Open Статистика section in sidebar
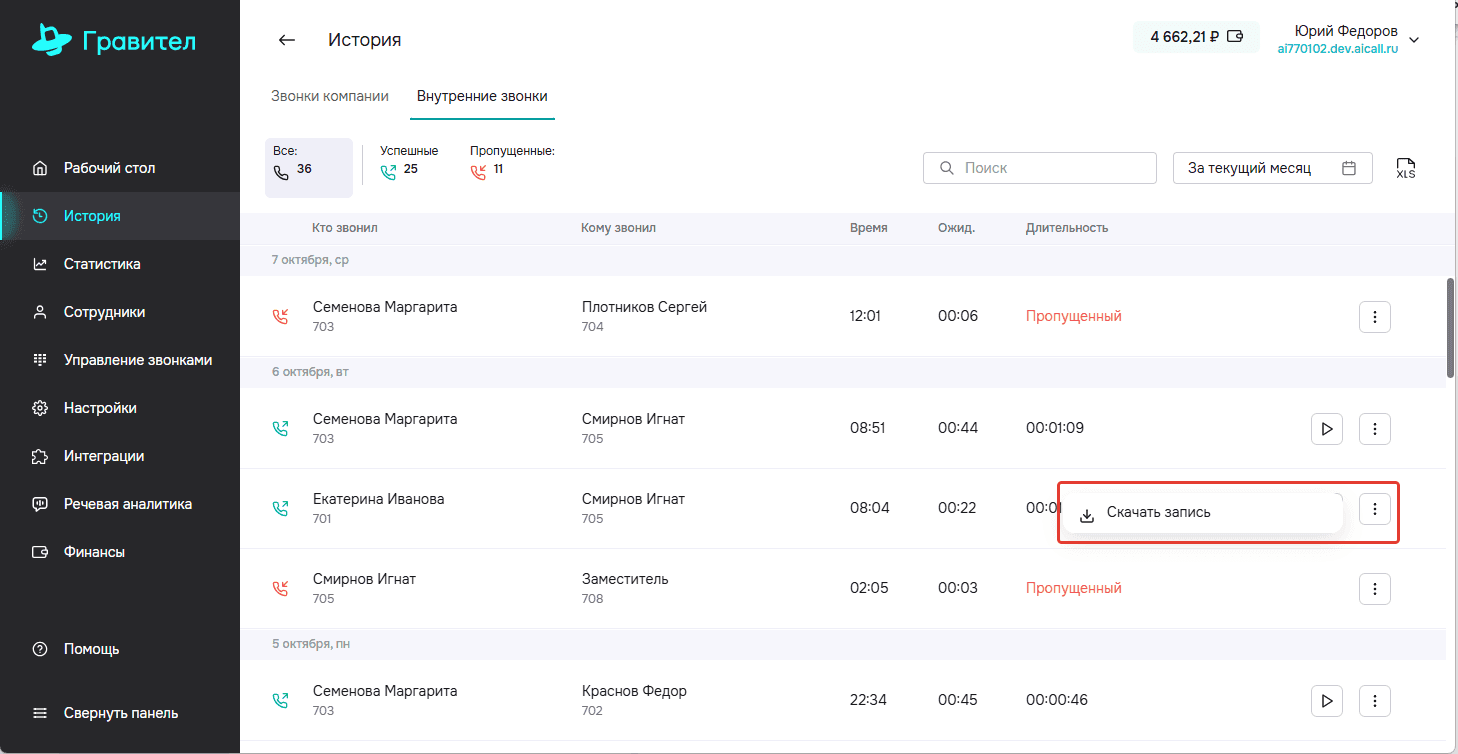Image resolution: width=1458 pixels, height=754 pixels. coord(120,264)
